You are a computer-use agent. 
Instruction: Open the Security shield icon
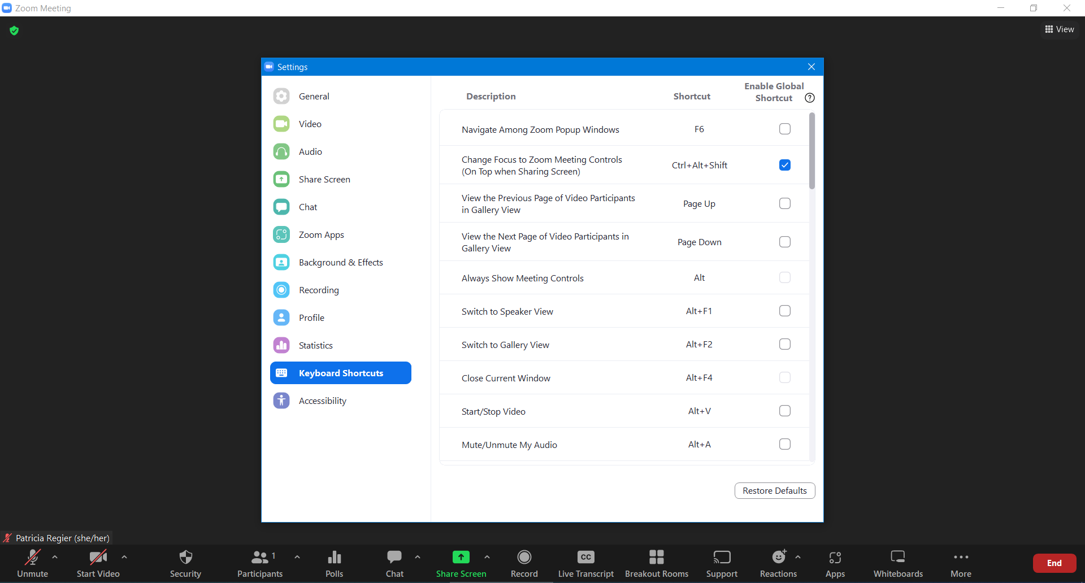[185, 557]
